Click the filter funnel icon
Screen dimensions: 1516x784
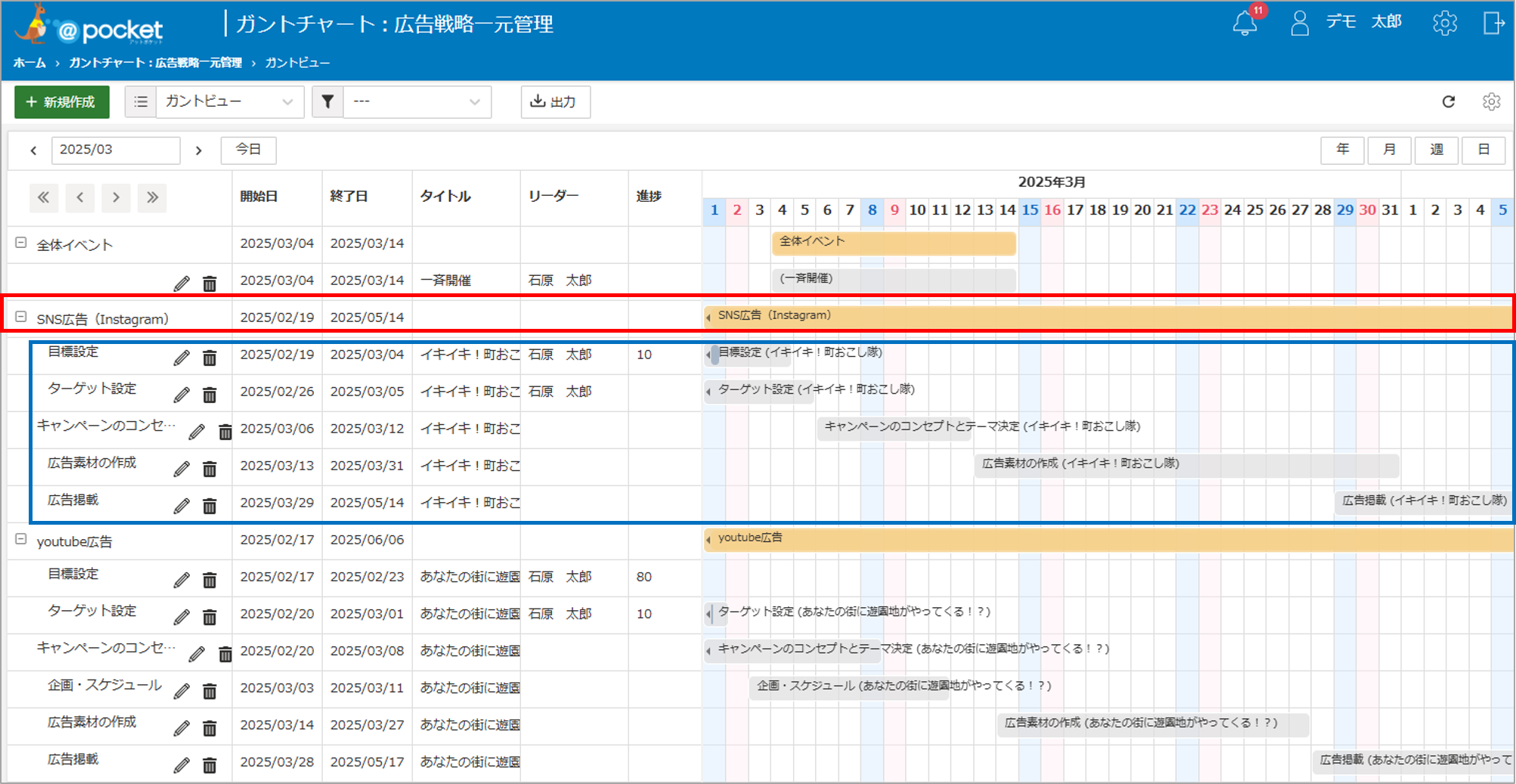click(x=327, y=101)
